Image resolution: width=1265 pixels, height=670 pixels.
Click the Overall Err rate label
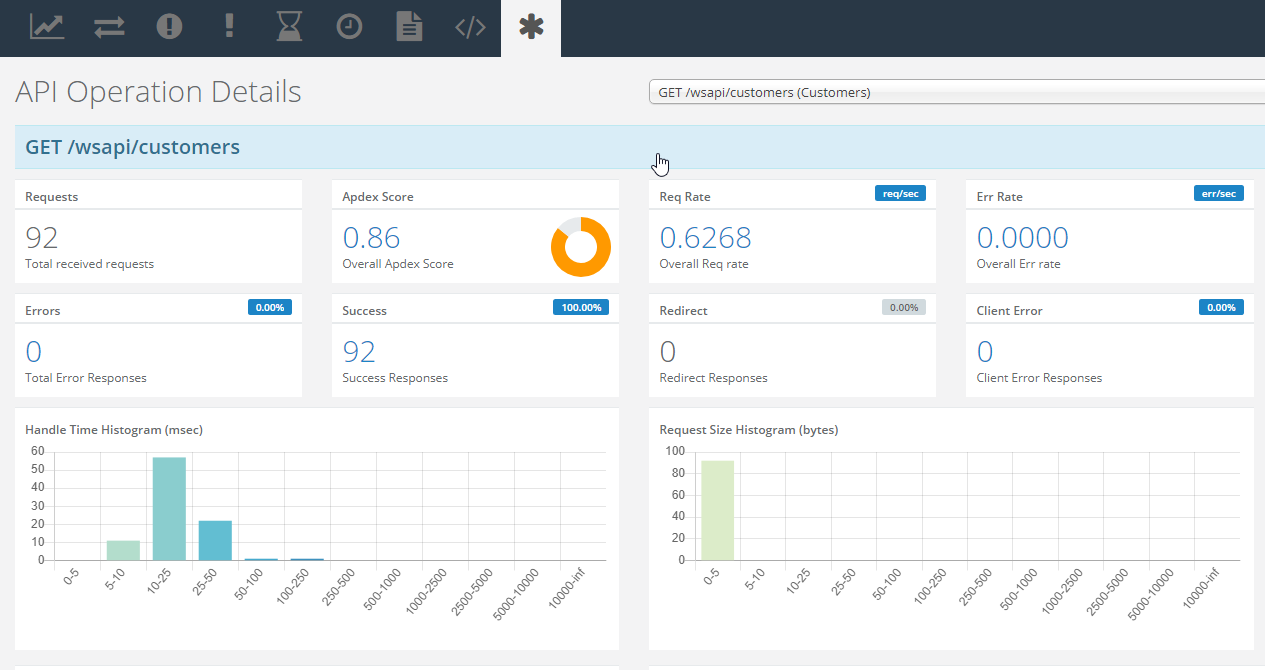point(1019,264)
